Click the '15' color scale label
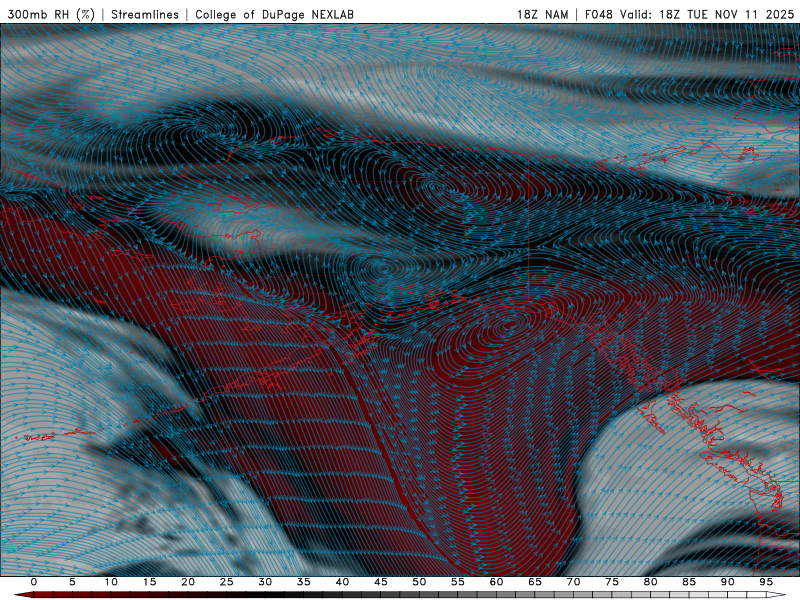Viewport: 800px width, 600px height. 149,582
